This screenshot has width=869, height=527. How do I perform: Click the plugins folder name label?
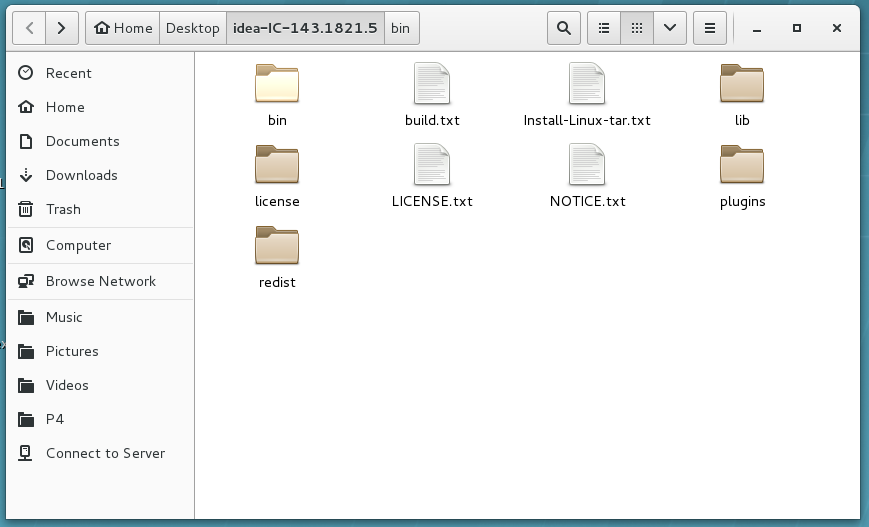(743, 202)
